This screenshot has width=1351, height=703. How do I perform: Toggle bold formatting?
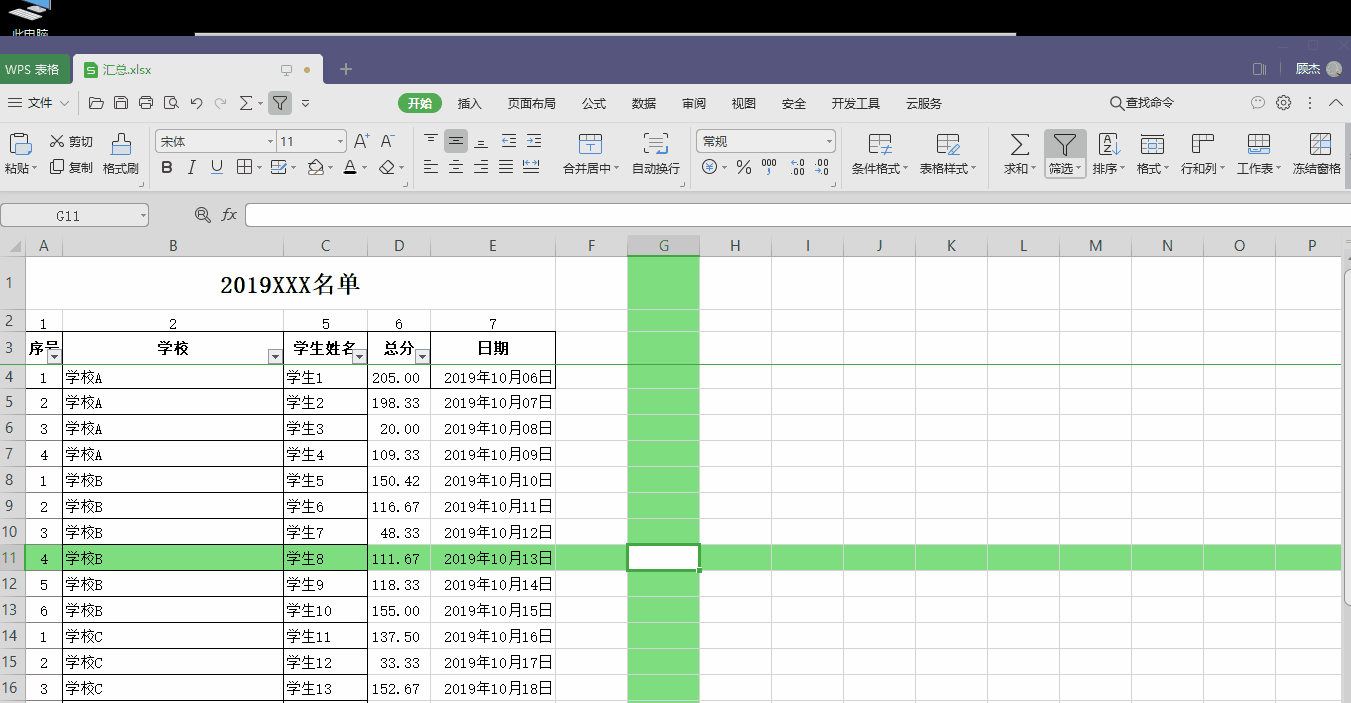coord(167,168)
